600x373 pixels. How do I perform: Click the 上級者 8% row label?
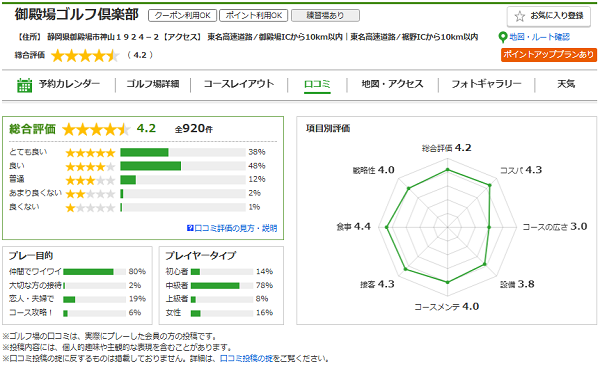pyautogui.click(x=177, y=299)
